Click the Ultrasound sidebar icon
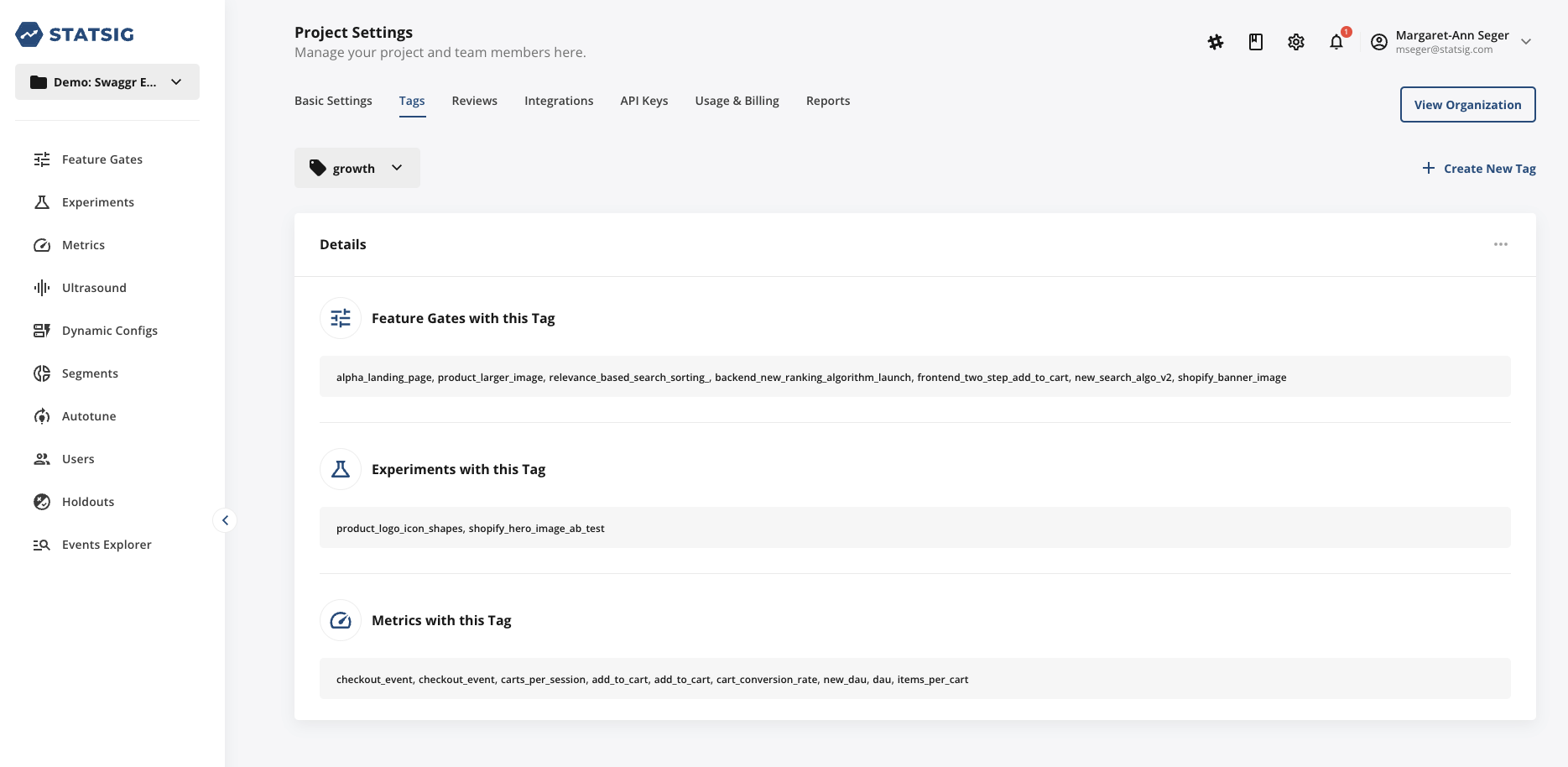Viewport: 1568px width, 767px height. pyautogui.click(x=43, y=287)
